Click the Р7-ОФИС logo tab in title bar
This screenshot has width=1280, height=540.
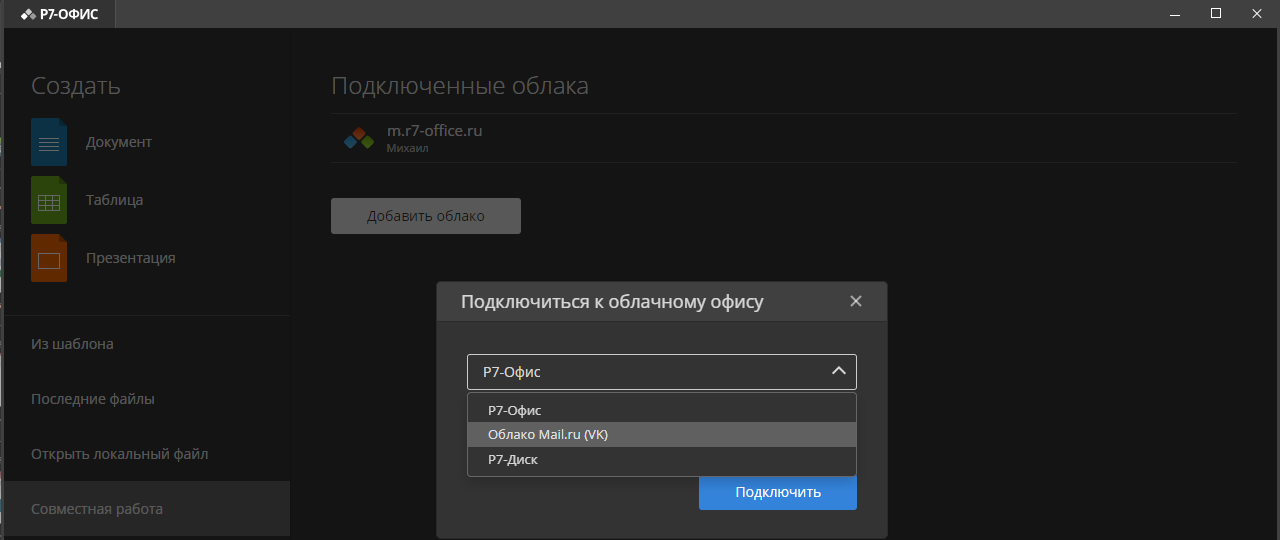(x=60, y=13)
